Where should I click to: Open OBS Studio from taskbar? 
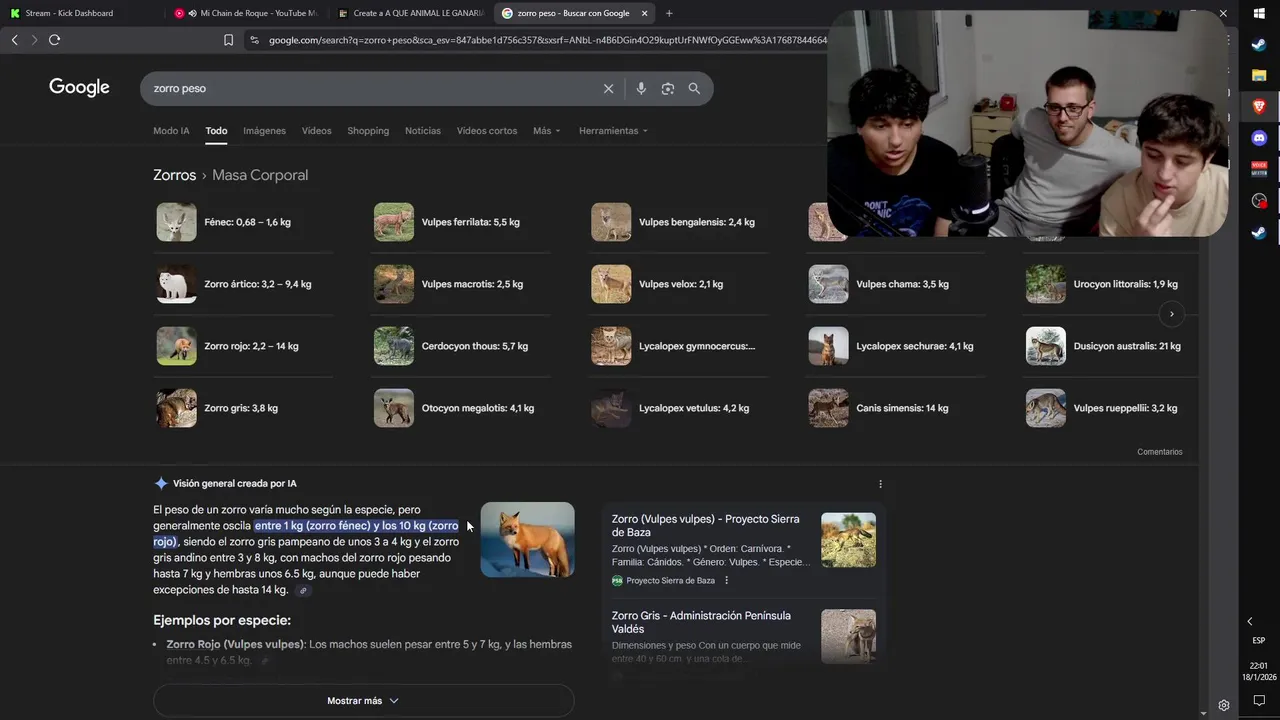(x=1259, y=201)
